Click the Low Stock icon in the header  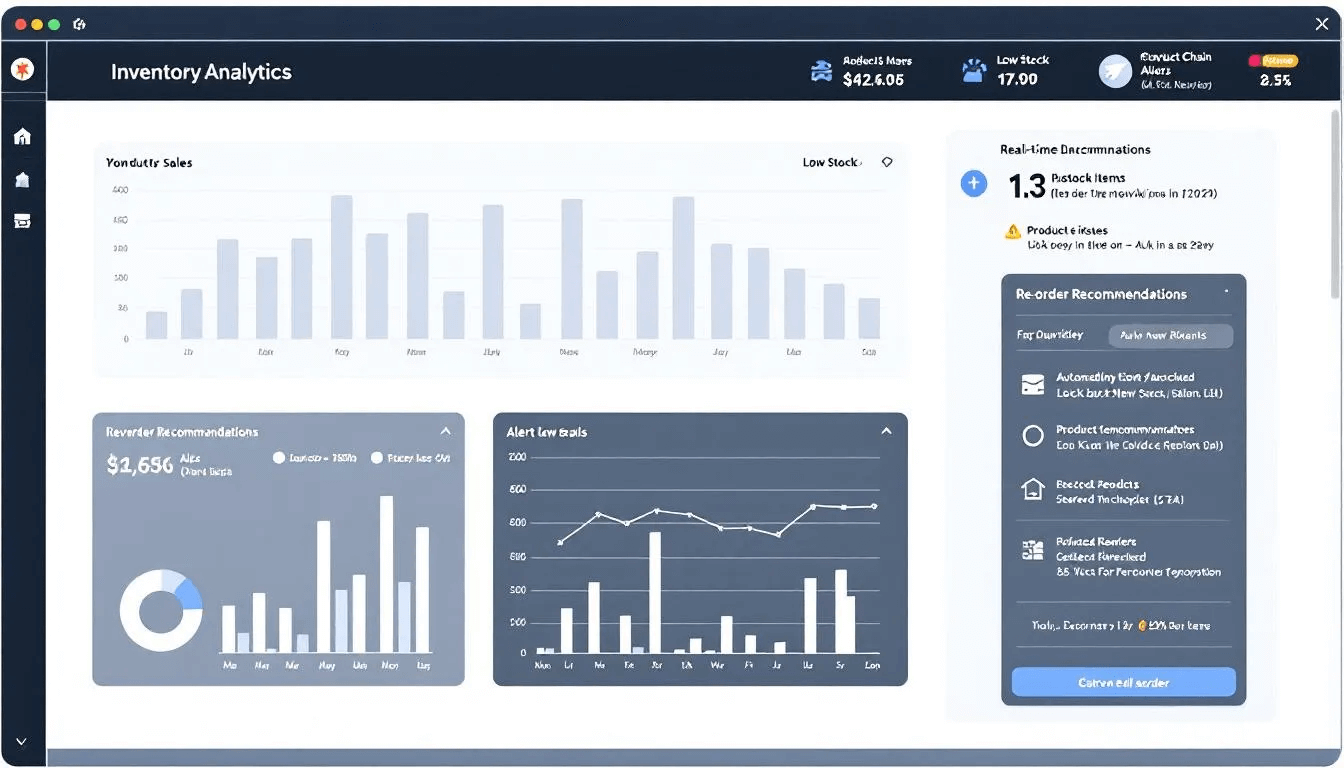coord(973,70)
